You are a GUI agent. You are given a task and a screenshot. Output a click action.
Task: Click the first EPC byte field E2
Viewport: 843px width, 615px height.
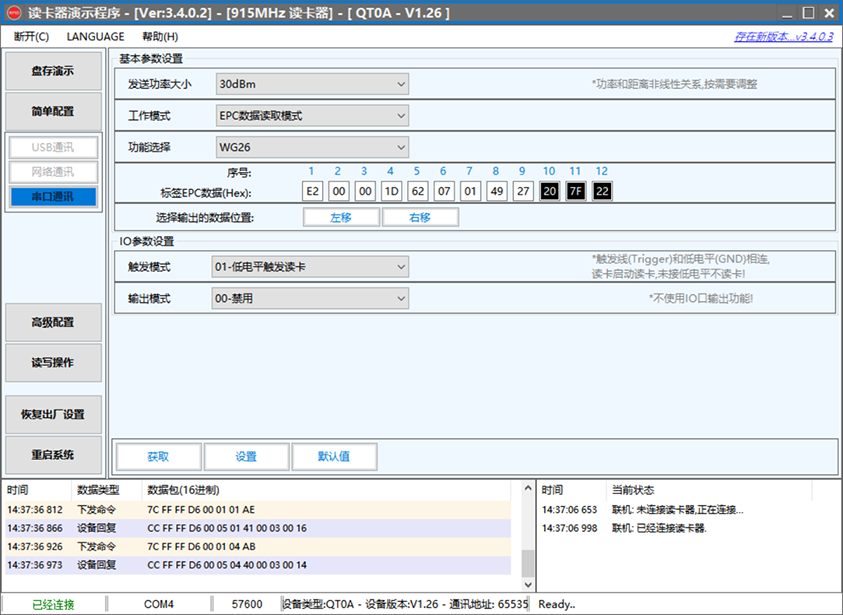tap(313, 191)
